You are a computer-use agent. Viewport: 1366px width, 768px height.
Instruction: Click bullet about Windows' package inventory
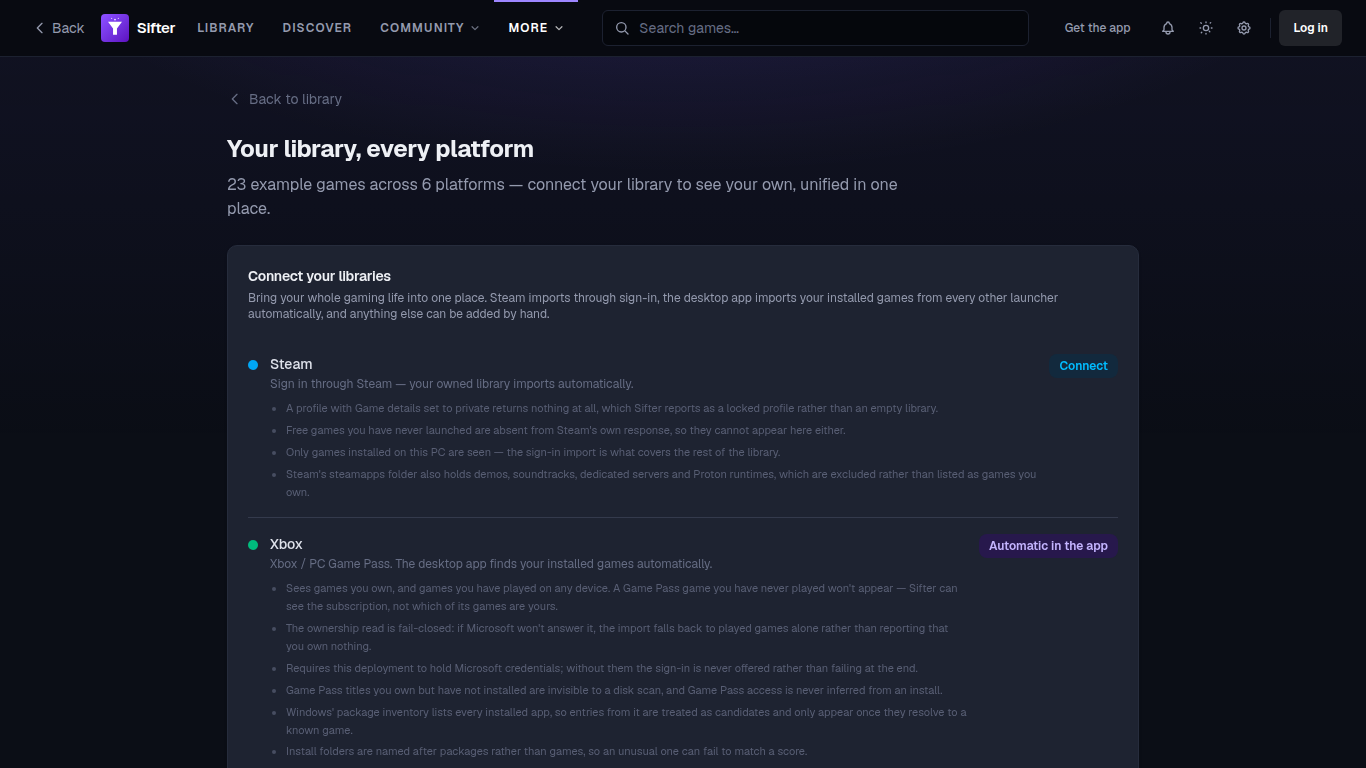pos(626,721)
